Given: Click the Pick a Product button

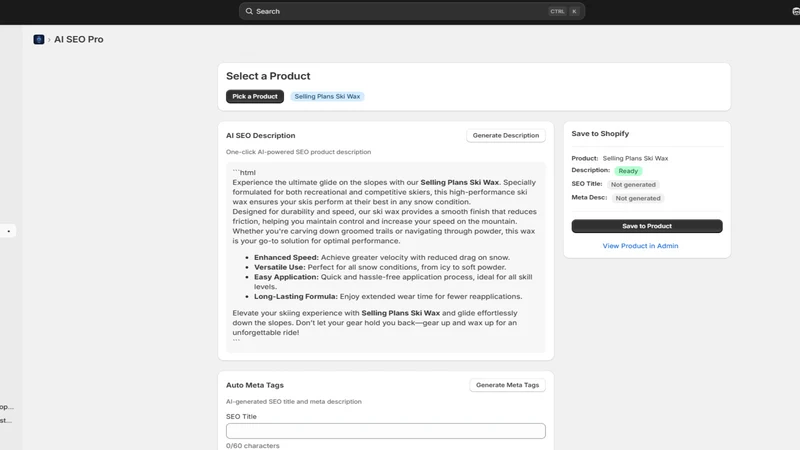Looking at the screenshot, I should 255,96.
